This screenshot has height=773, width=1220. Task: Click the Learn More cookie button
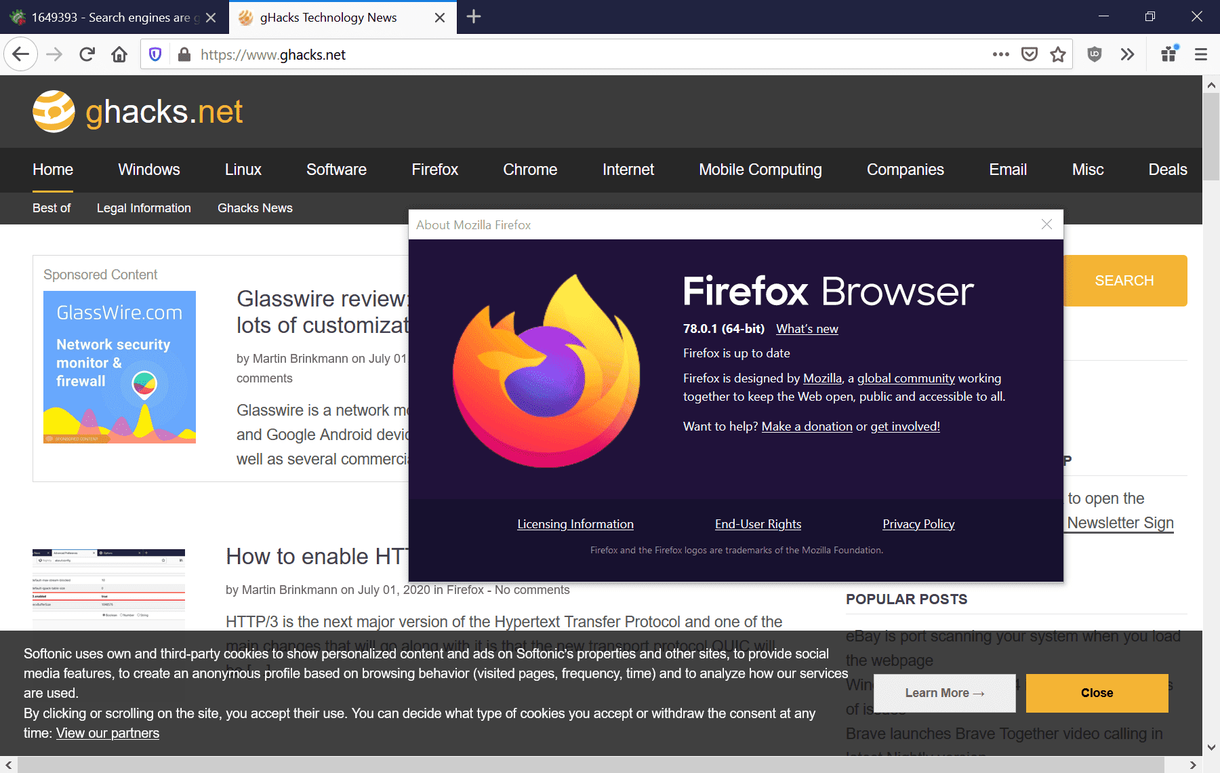945,693
